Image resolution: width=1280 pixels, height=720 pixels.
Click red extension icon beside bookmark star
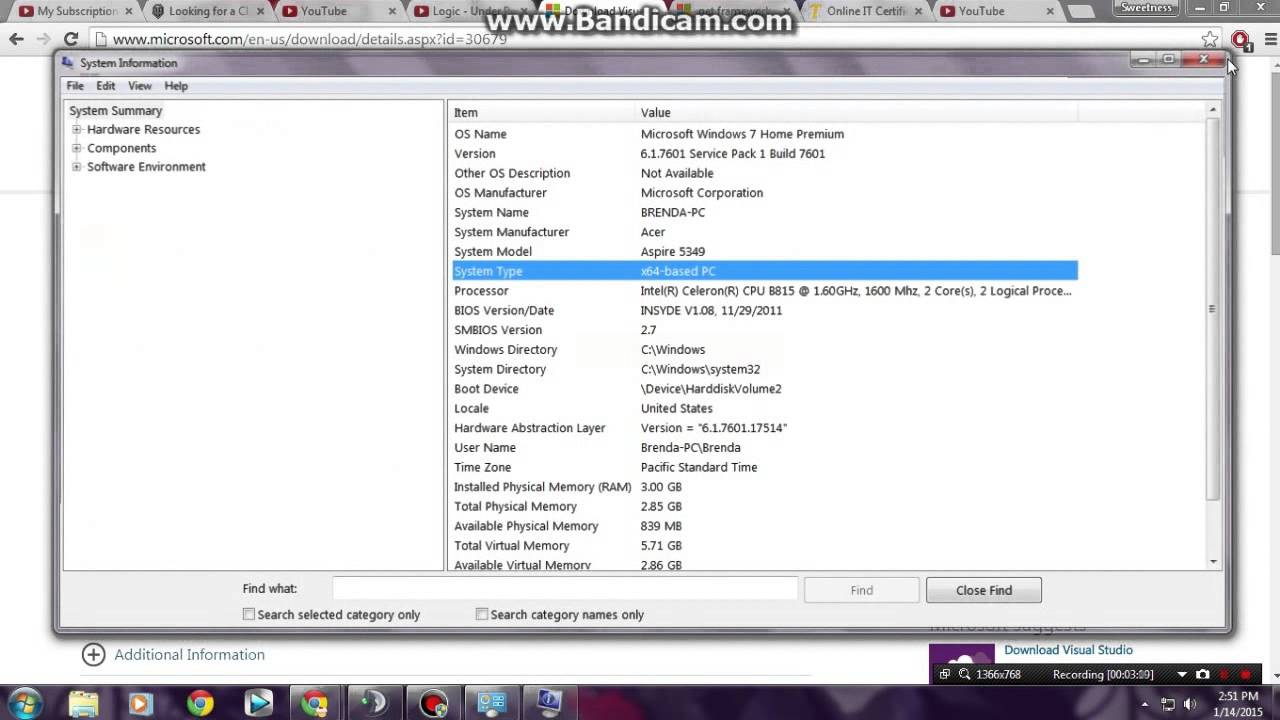[1241, 40]
